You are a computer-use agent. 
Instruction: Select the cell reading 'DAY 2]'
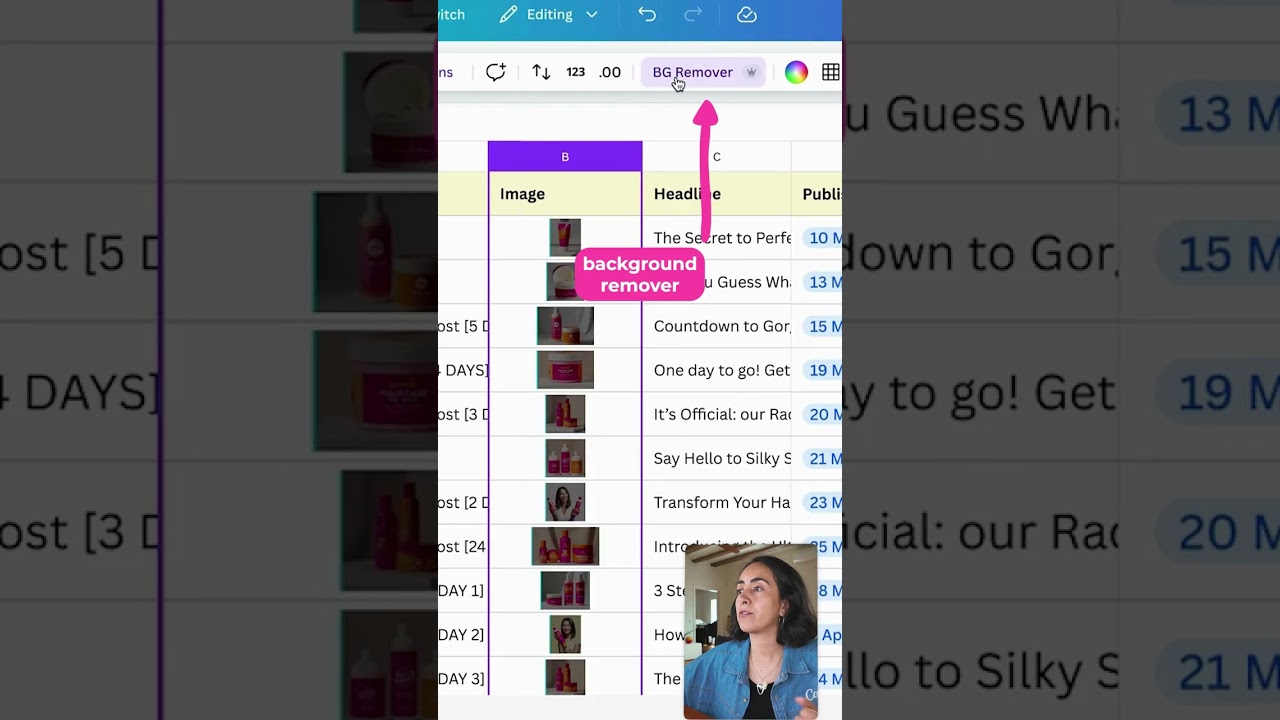pos(463,634)
